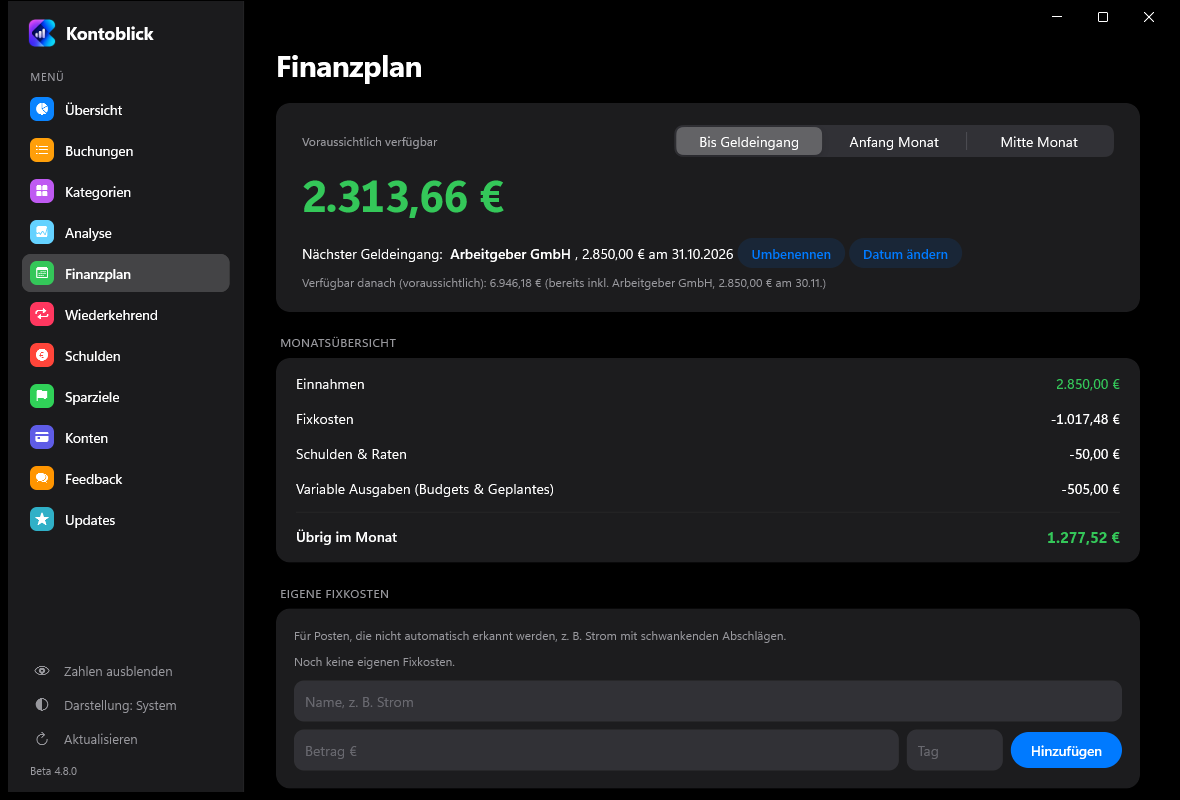
Task: Maximize the Kontoblick window
Action: [x=1102, y=17]
